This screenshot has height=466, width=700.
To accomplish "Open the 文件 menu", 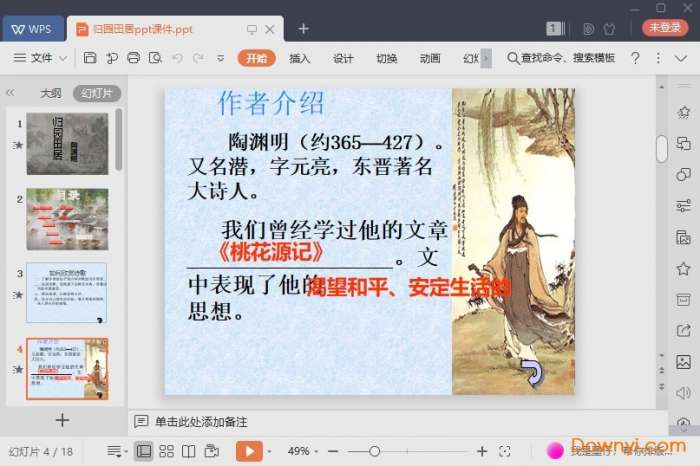I will point(42,58).
